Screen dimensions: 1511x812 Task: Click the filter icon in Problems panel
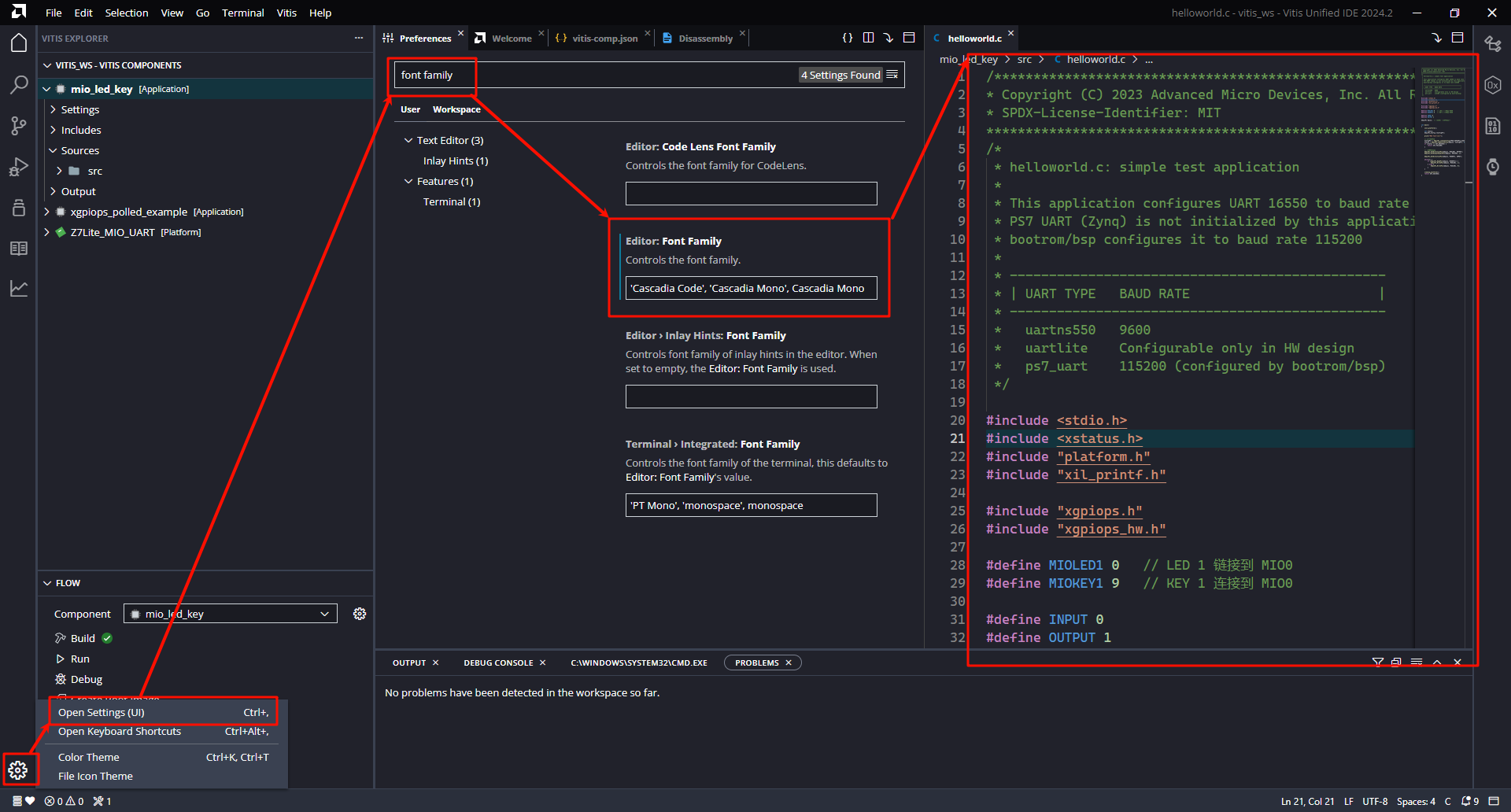(1378, 663)
